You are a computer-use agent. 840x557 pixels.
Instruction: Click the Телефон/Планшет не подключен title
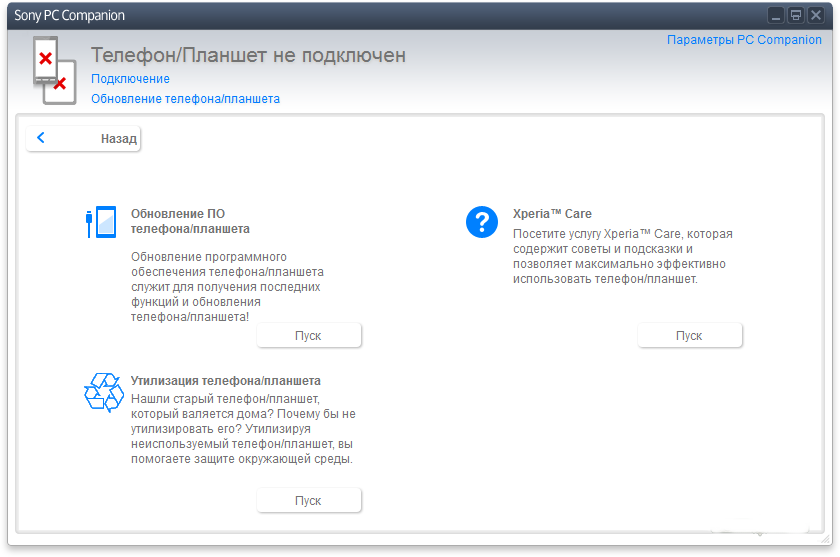[x=248, y=55]
